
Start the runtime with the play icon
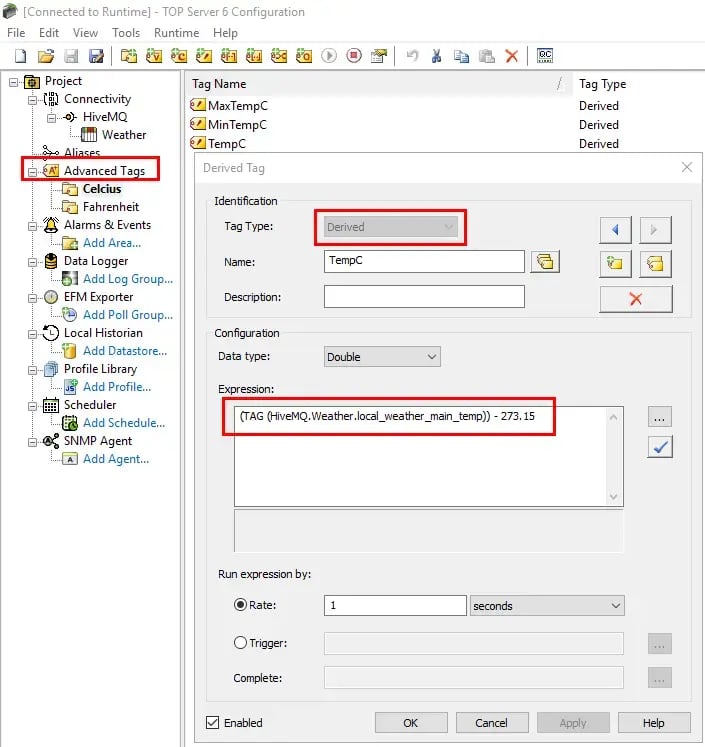(329, 56)
